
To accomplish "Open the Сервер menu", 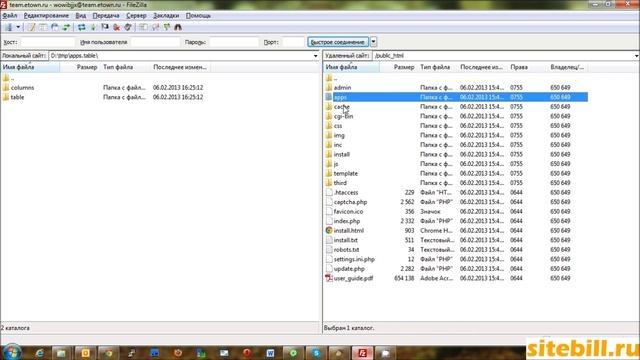I will 136,16.
